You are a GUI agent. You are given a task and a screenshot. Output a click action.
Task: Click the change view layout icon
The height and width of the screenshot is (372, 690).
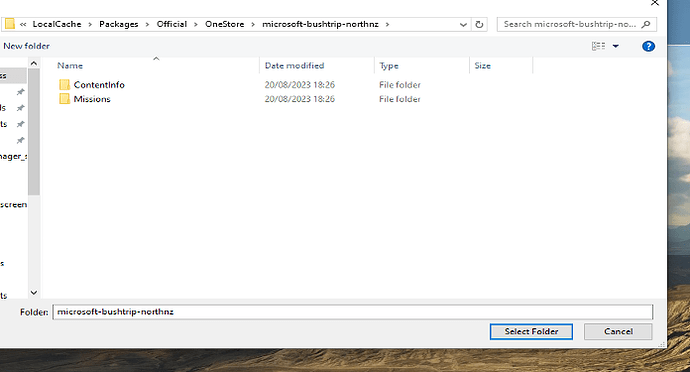[598, 46]
